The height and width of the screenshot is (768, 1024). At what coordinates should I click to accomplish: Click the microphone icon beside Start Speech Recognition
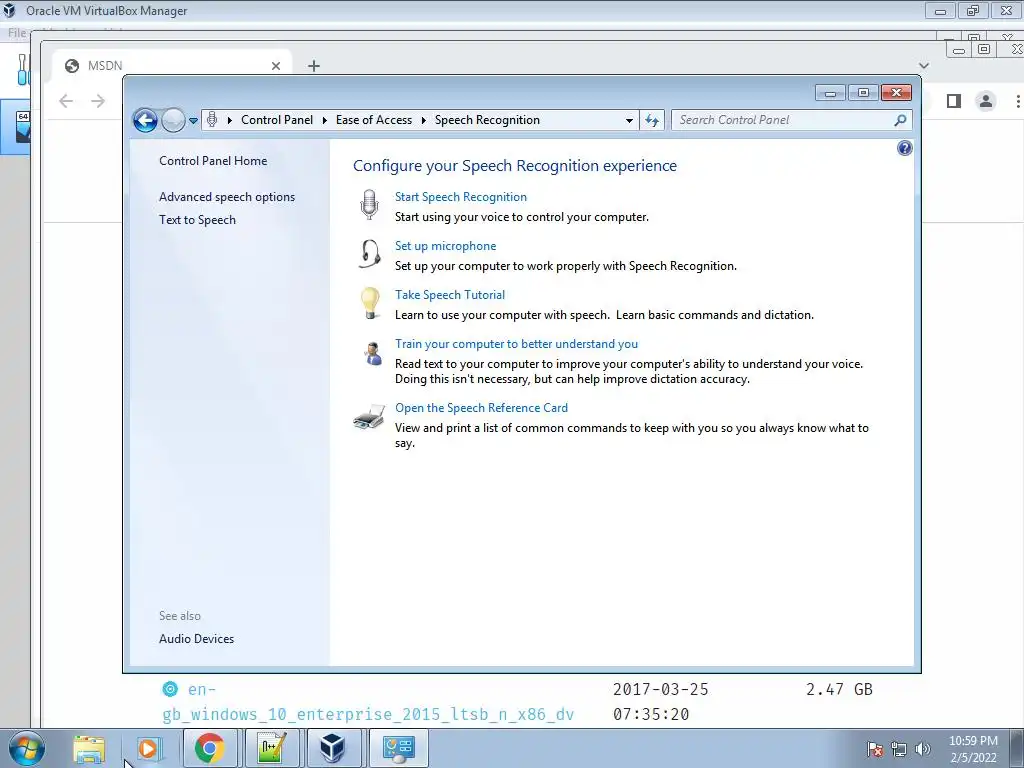point(369,204)
